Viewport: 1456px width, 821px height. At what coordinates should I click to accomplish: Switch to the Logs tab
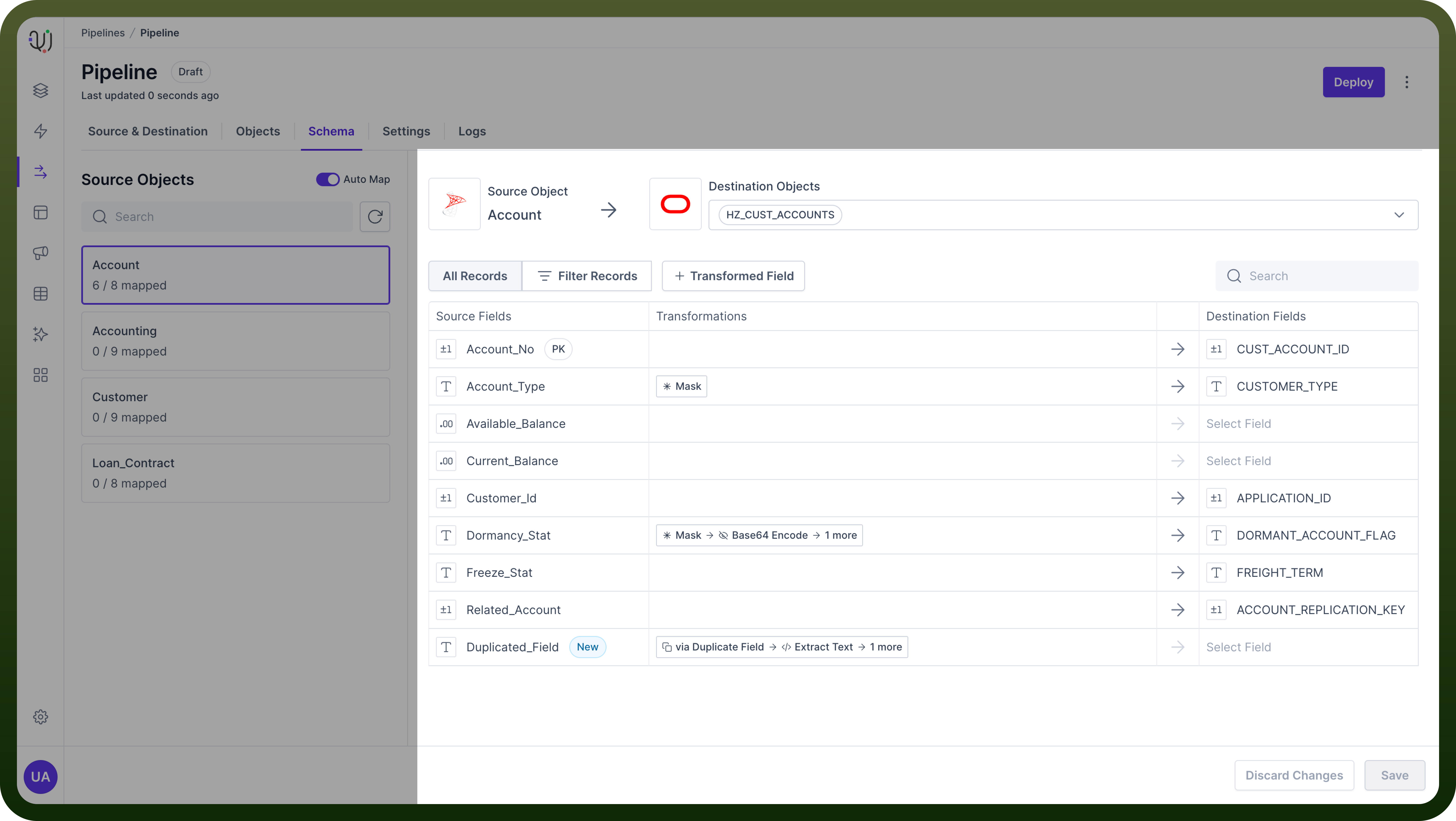click(x=472, y=131)
